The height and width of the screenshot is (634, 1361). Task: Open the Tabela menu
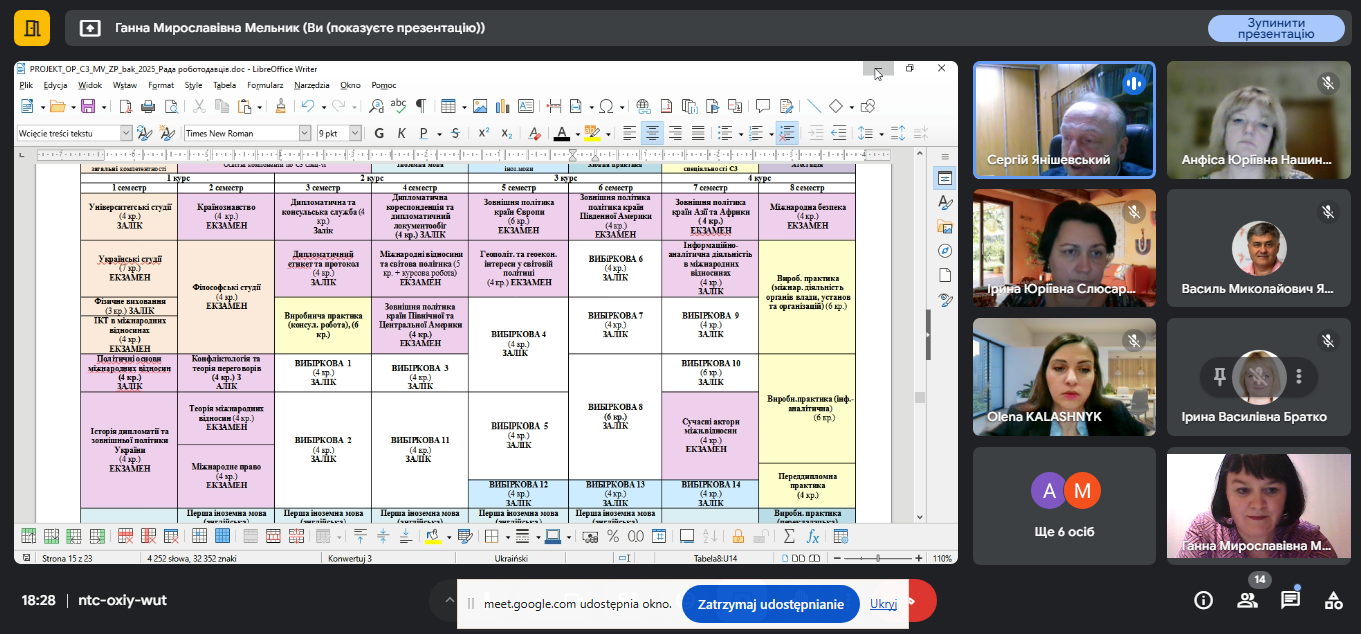click(224, 85)
